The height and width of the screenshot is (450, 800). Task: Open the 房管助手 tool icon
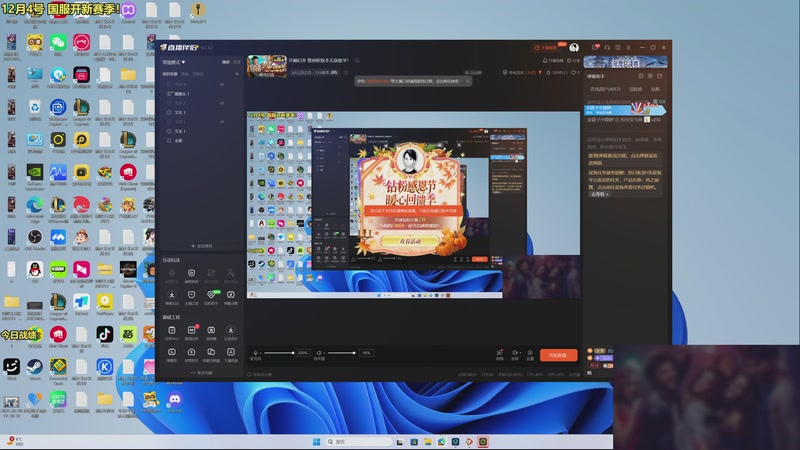(191, 354)
